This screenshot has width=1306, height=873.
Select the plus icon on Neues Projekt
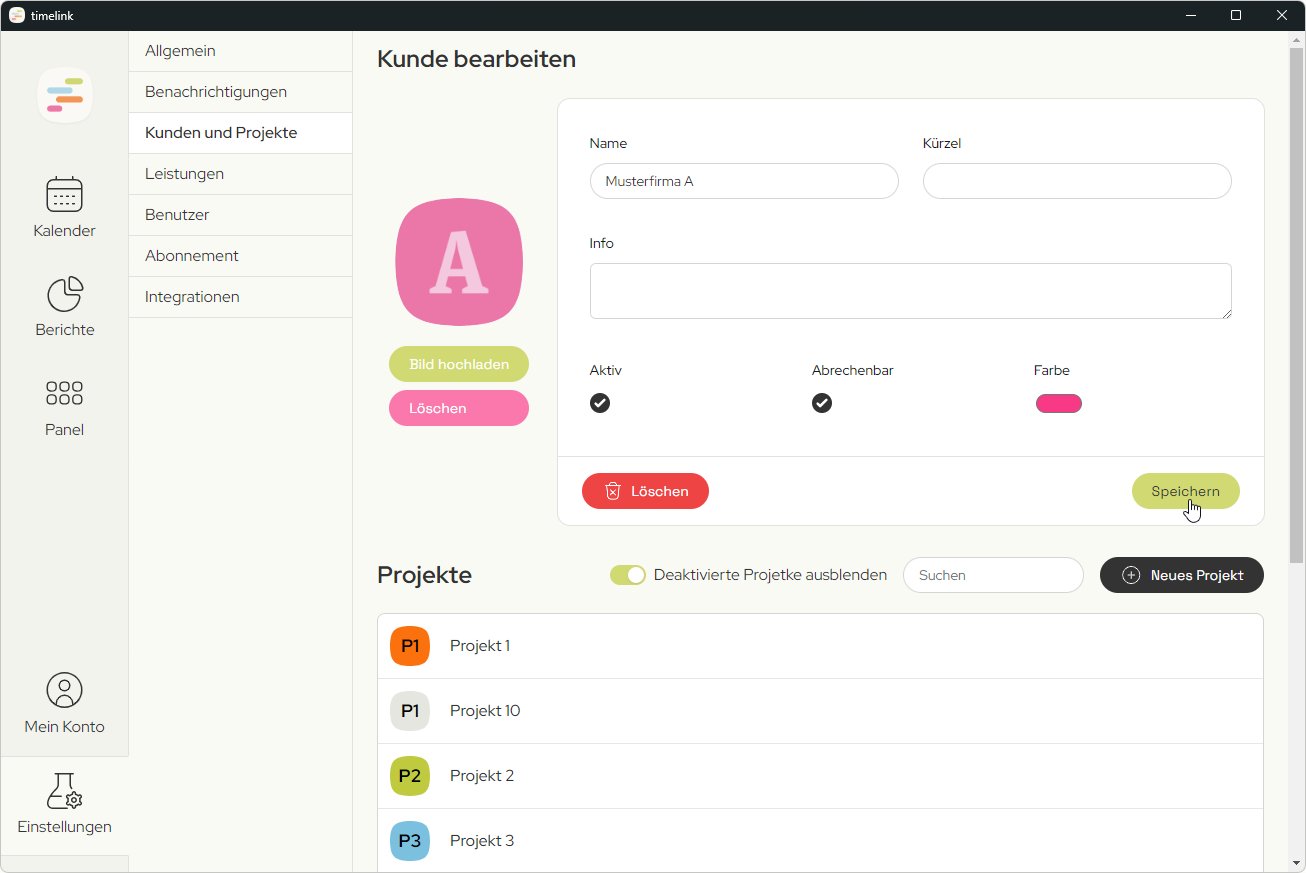pos(1130,575)
